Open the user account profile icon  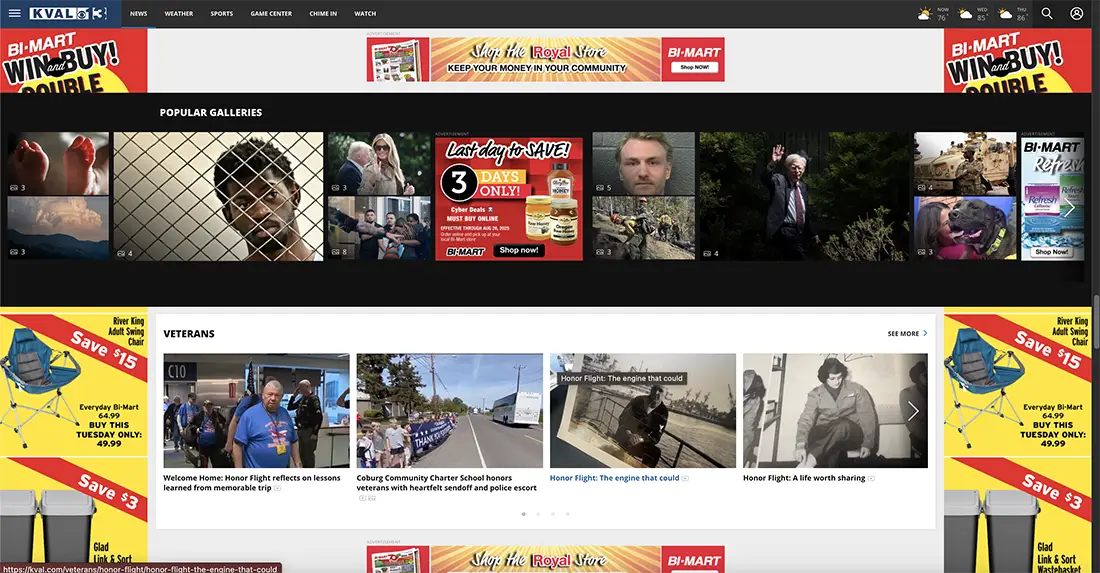[1076, 13]
